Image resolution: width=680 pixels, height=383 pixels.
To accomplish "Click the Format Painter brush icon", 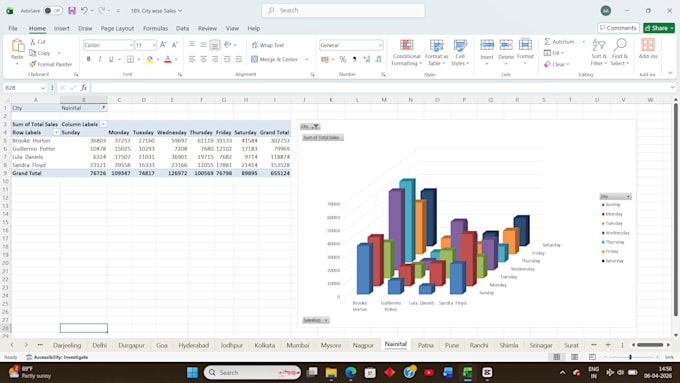I will 33,64.
